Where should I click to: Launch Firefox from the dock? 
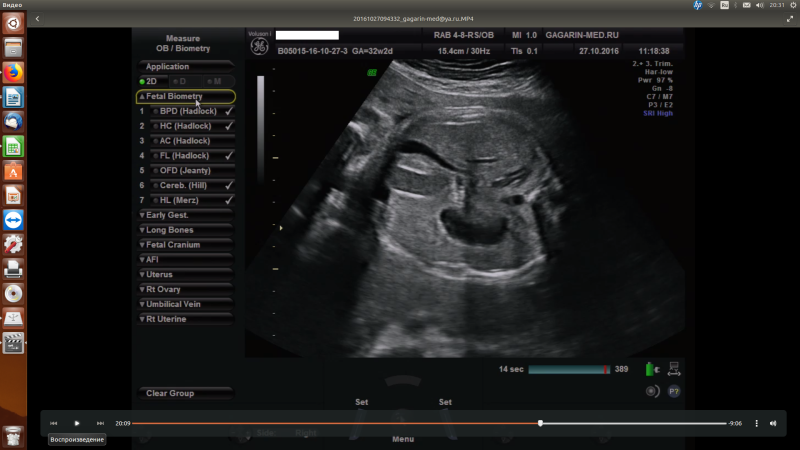coord(13,72)
